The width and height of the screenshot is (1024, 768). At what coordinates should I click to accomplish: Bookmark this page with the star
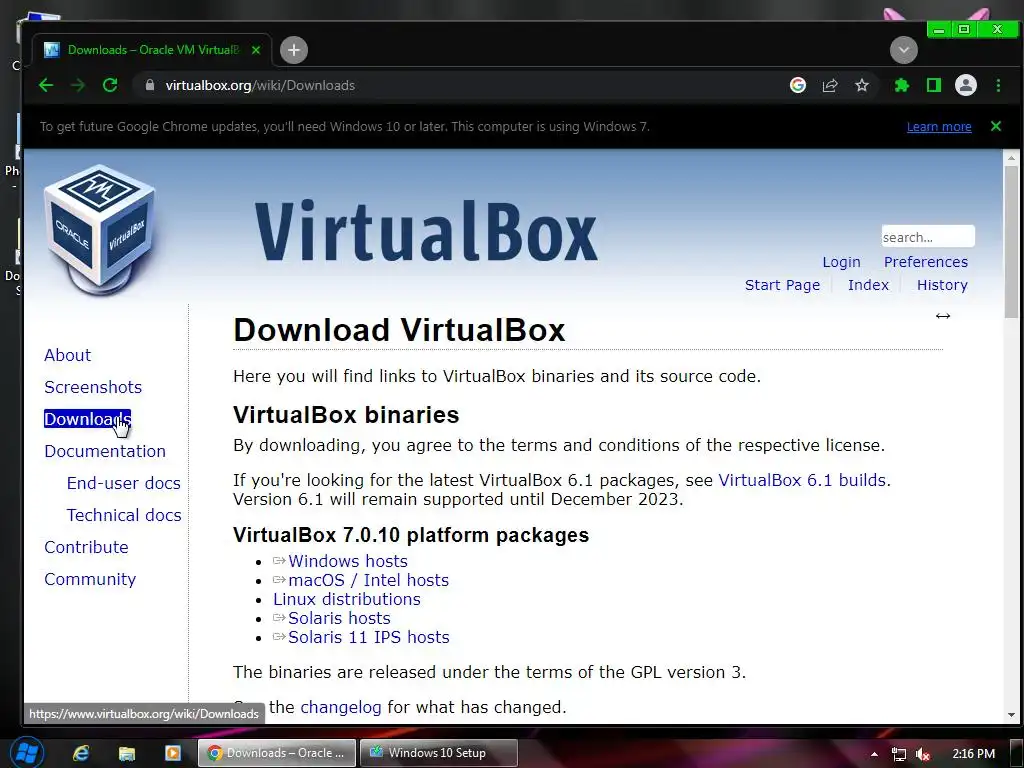tap(862, 86)
